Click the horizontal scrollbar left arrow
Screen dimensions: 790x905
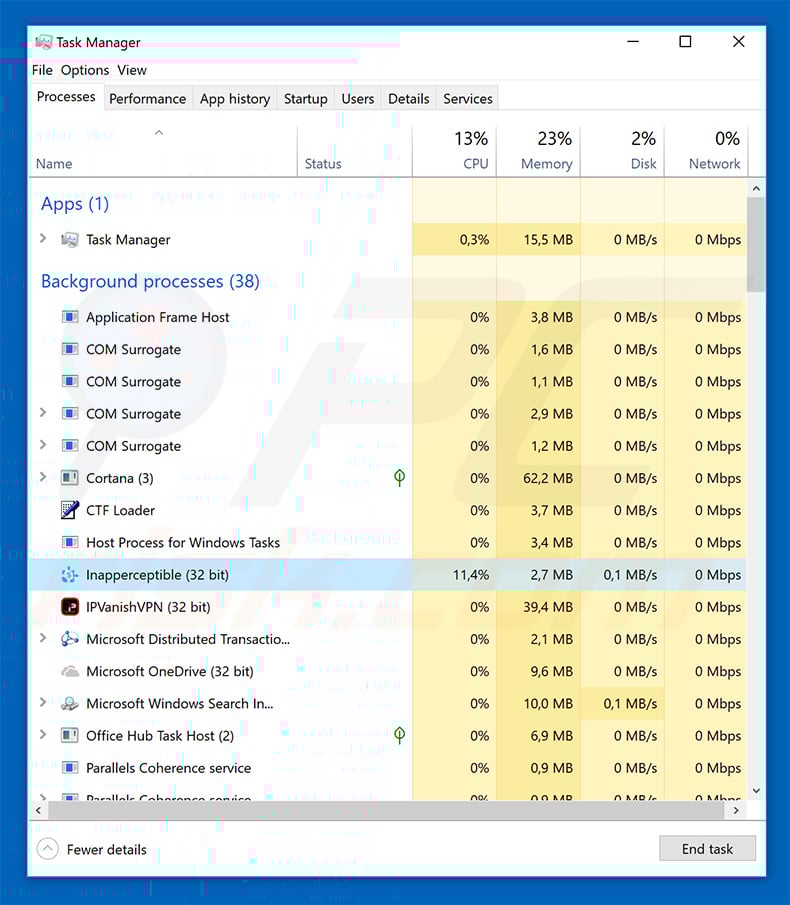coord(39,810)
